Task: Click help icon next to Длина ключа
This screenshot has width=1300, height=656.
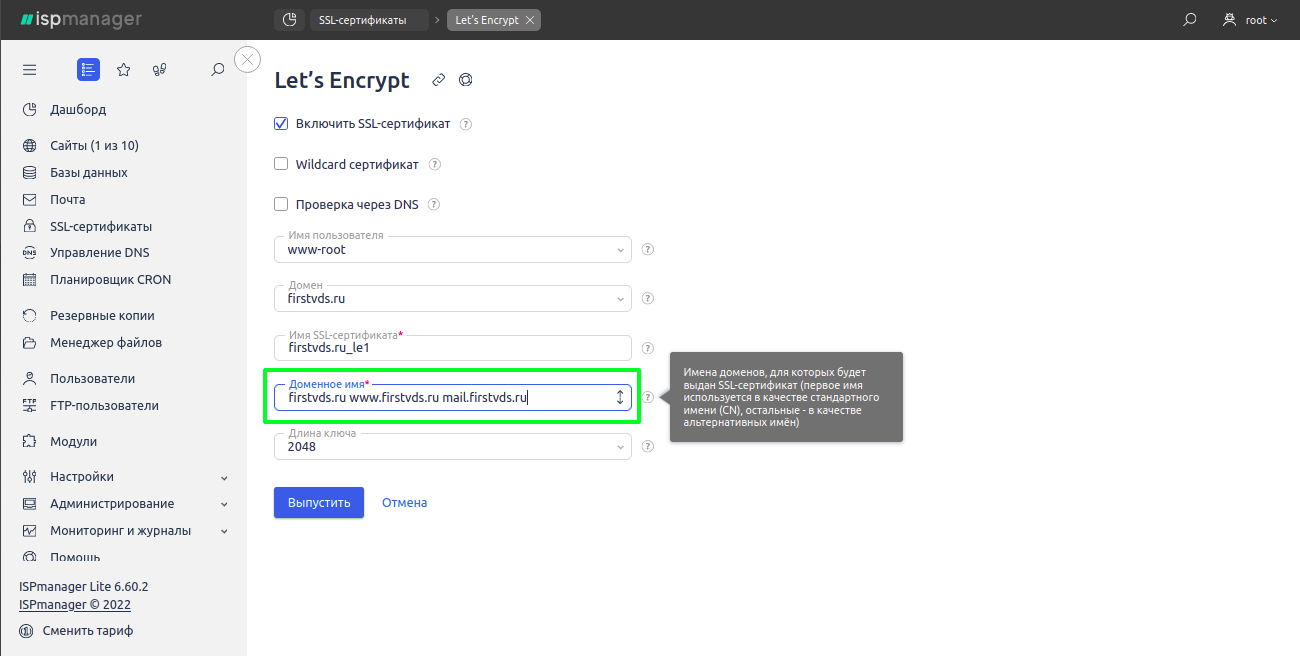Action: point(648,447)
